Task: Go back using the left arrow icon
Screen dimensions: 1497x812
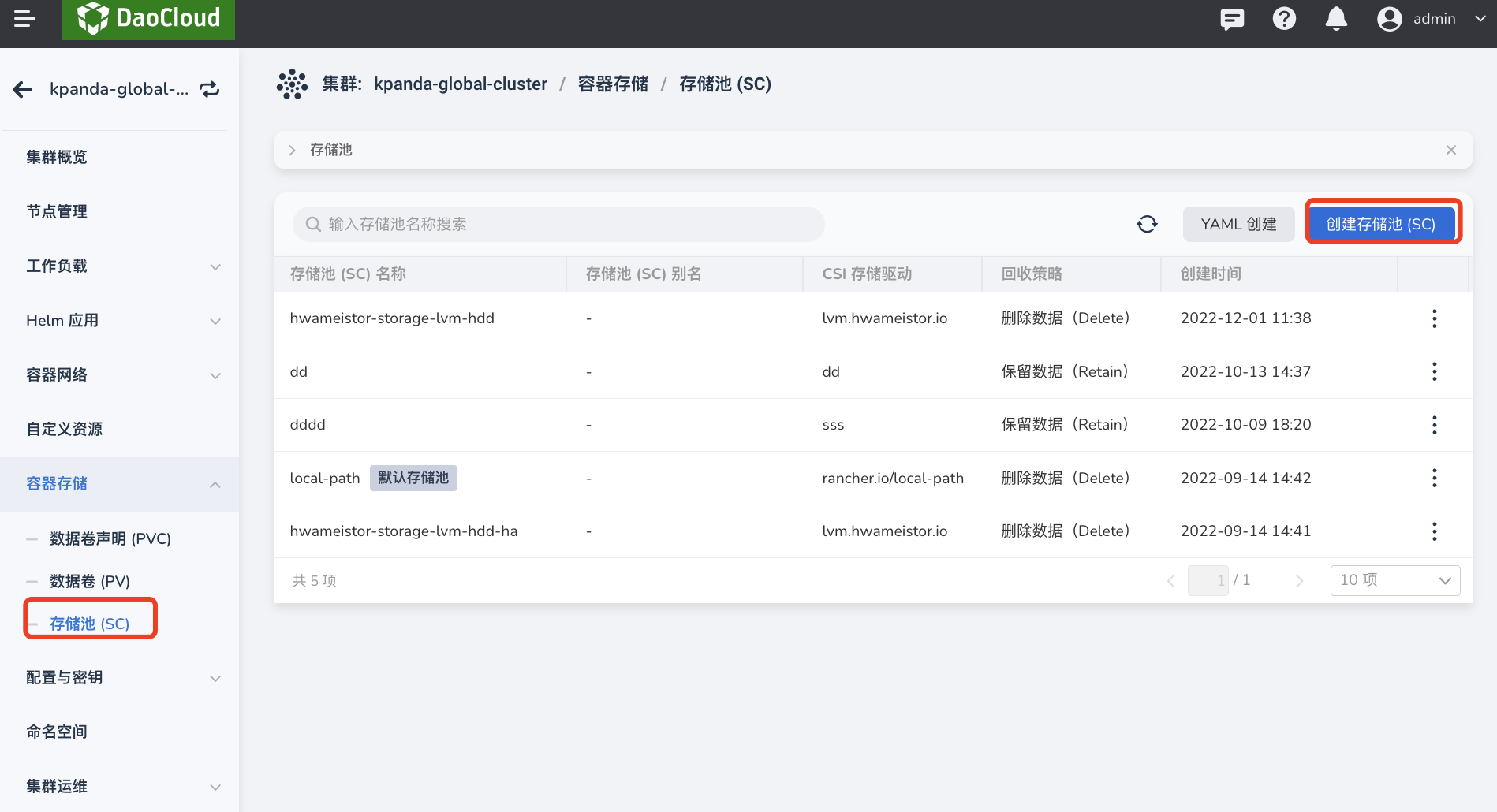Action: coord(23,89)
